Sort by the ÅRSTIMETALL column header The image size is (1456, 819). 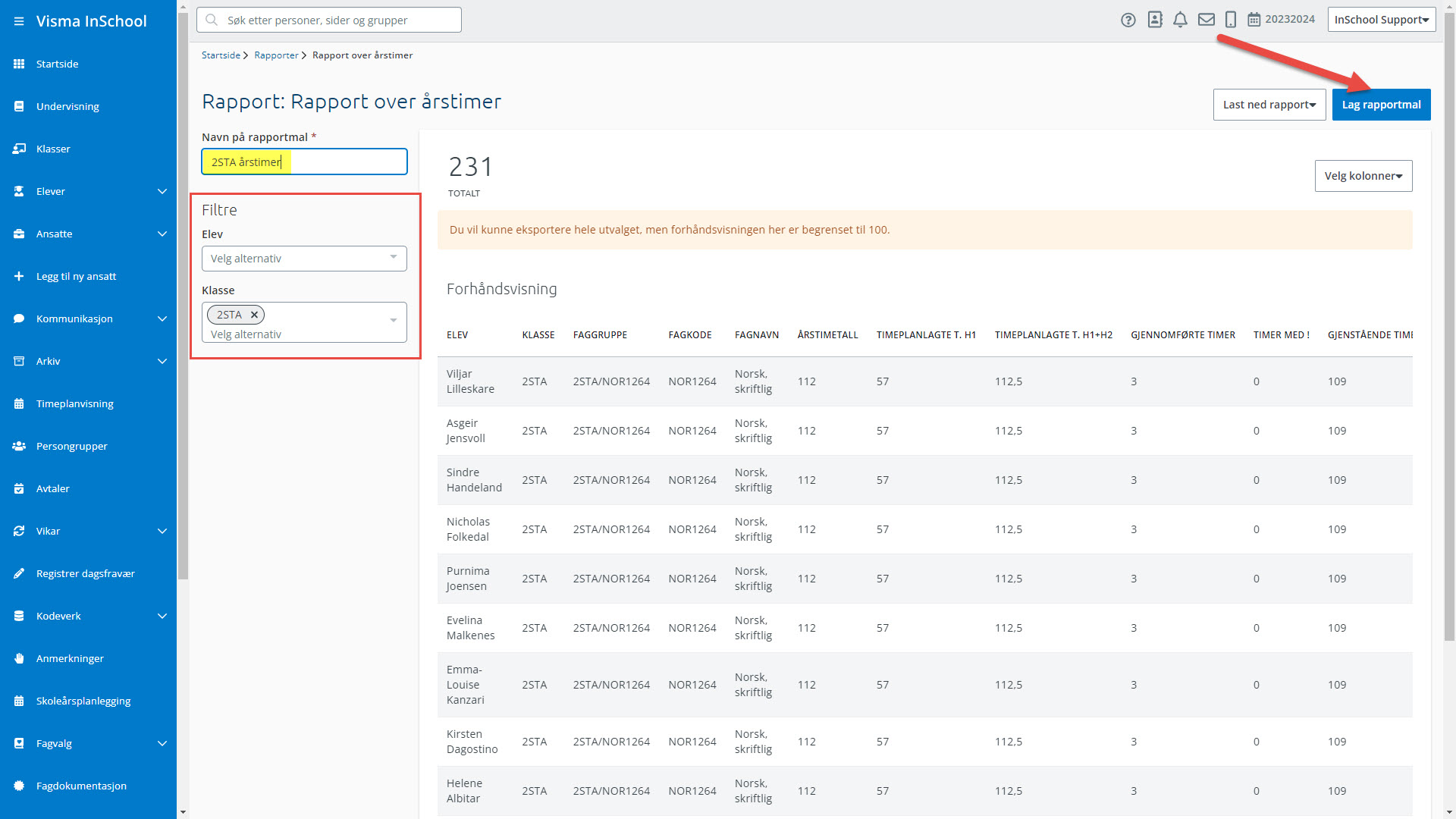click(x=827, y=335)
